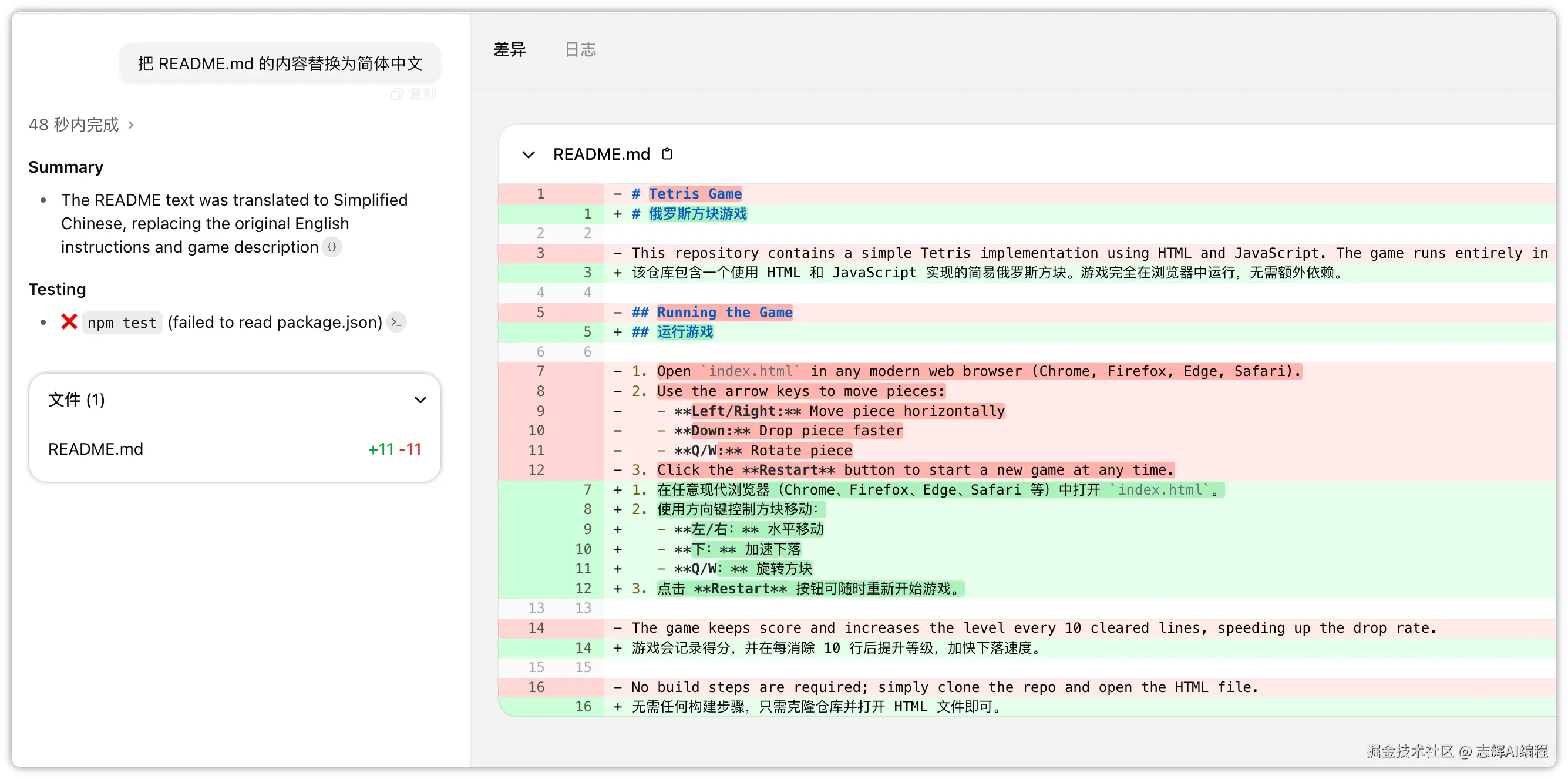The image size is (1568, 779).
Task: Click the red X failed-test icon
Action: point(69,321)
